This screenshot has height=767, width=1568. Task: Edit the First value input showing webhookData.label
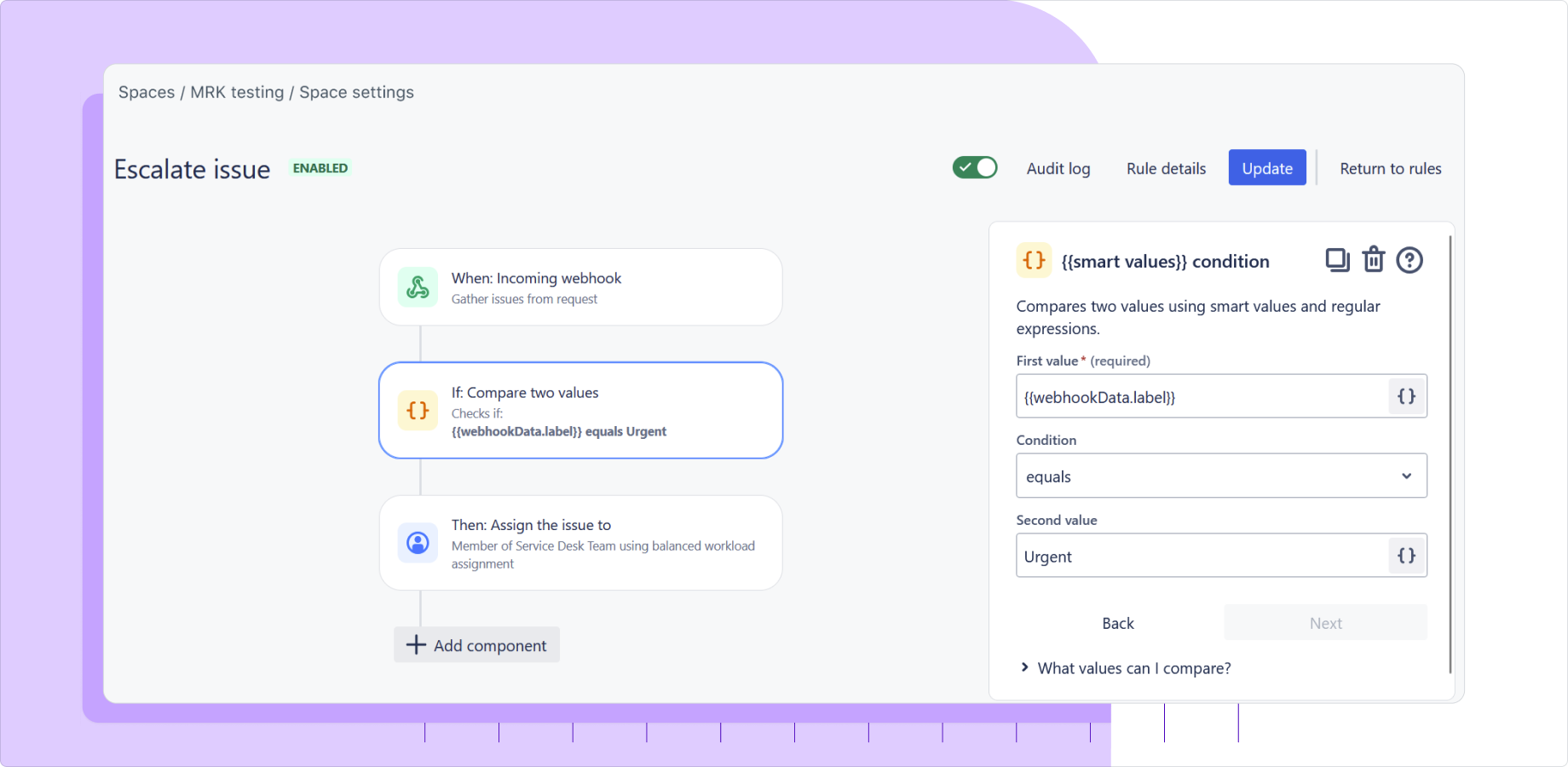pos(1193,395)
